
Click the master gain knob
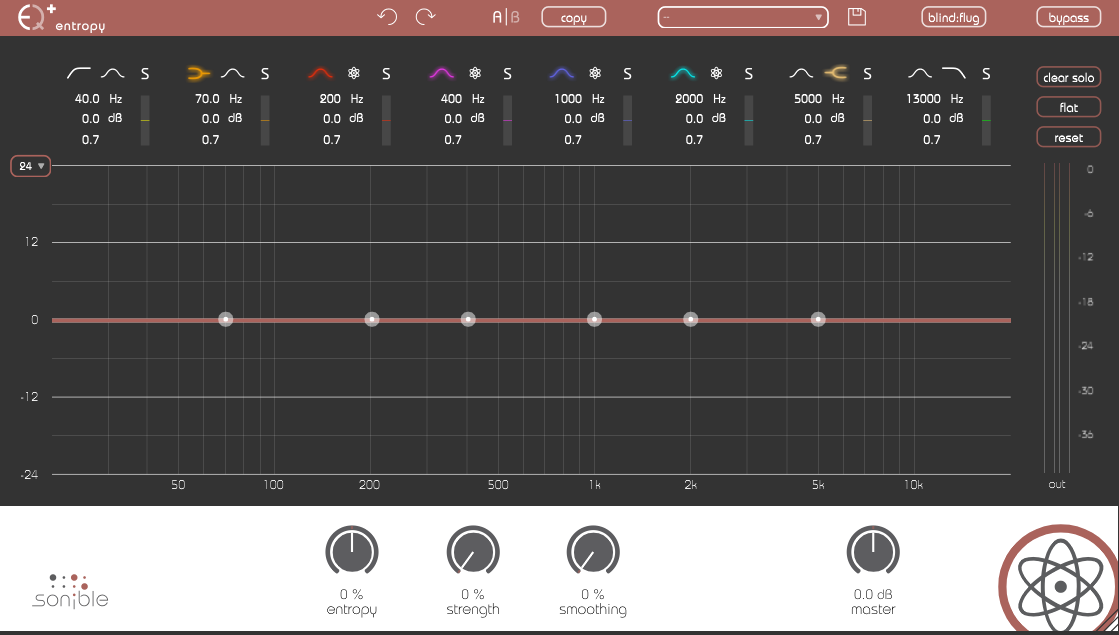tap(873, 552)
